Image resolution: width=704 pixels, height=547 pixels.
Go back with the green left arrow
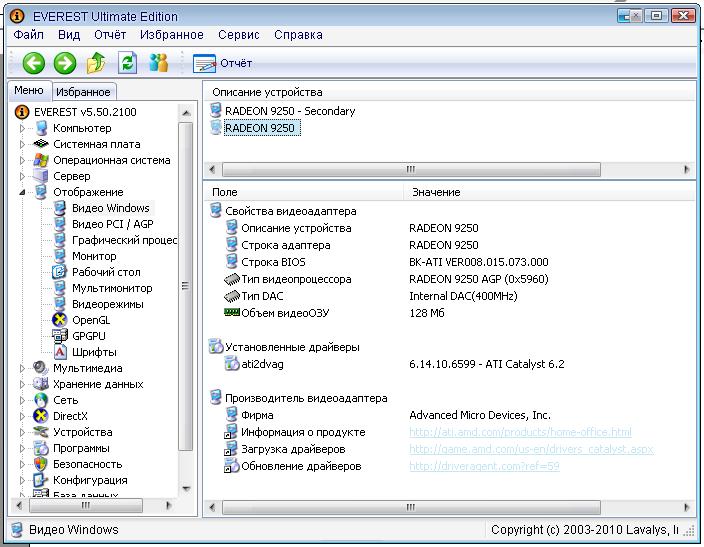point(34,63)
